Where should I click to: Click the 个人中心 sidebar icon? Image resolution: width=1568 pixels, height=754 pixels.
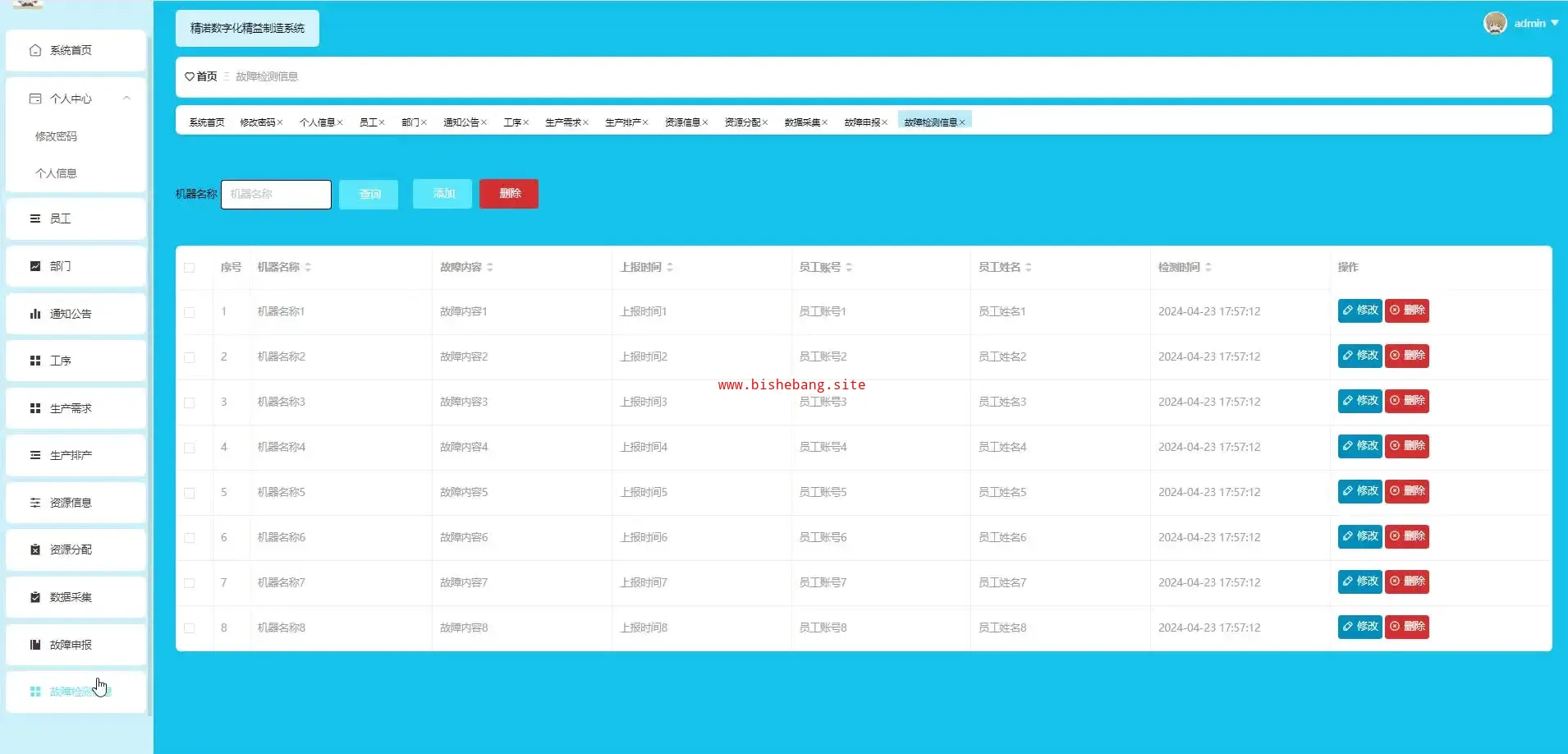click(35, 99)
